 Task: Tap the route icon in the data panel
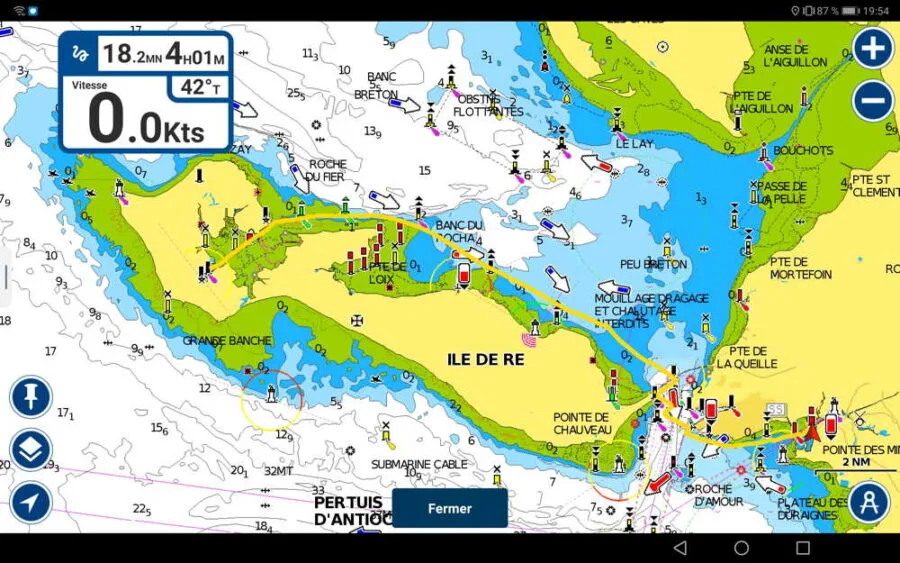pos(82,54)
